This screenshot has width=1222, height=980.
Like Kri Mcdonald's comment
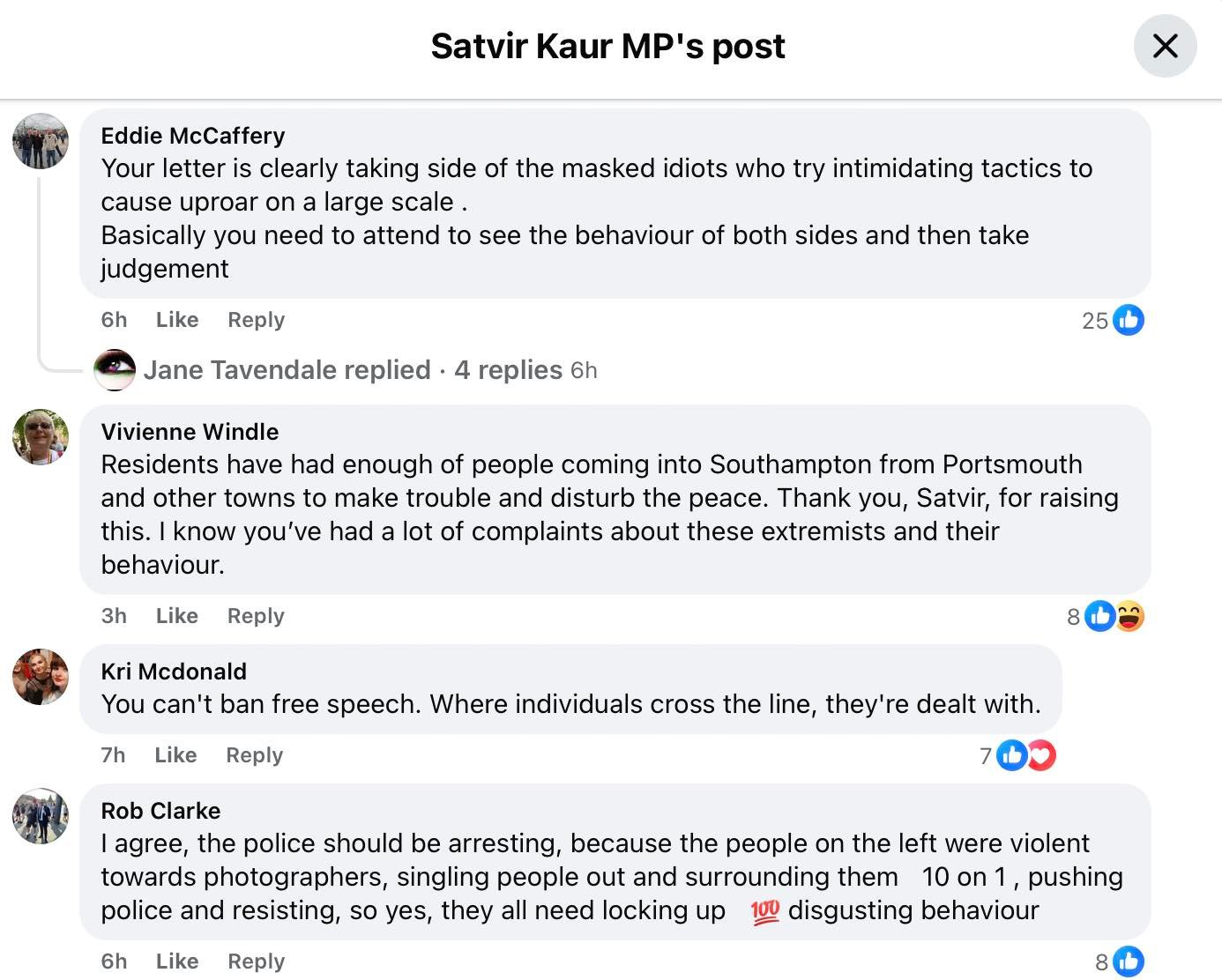click(x=175, y=755)
